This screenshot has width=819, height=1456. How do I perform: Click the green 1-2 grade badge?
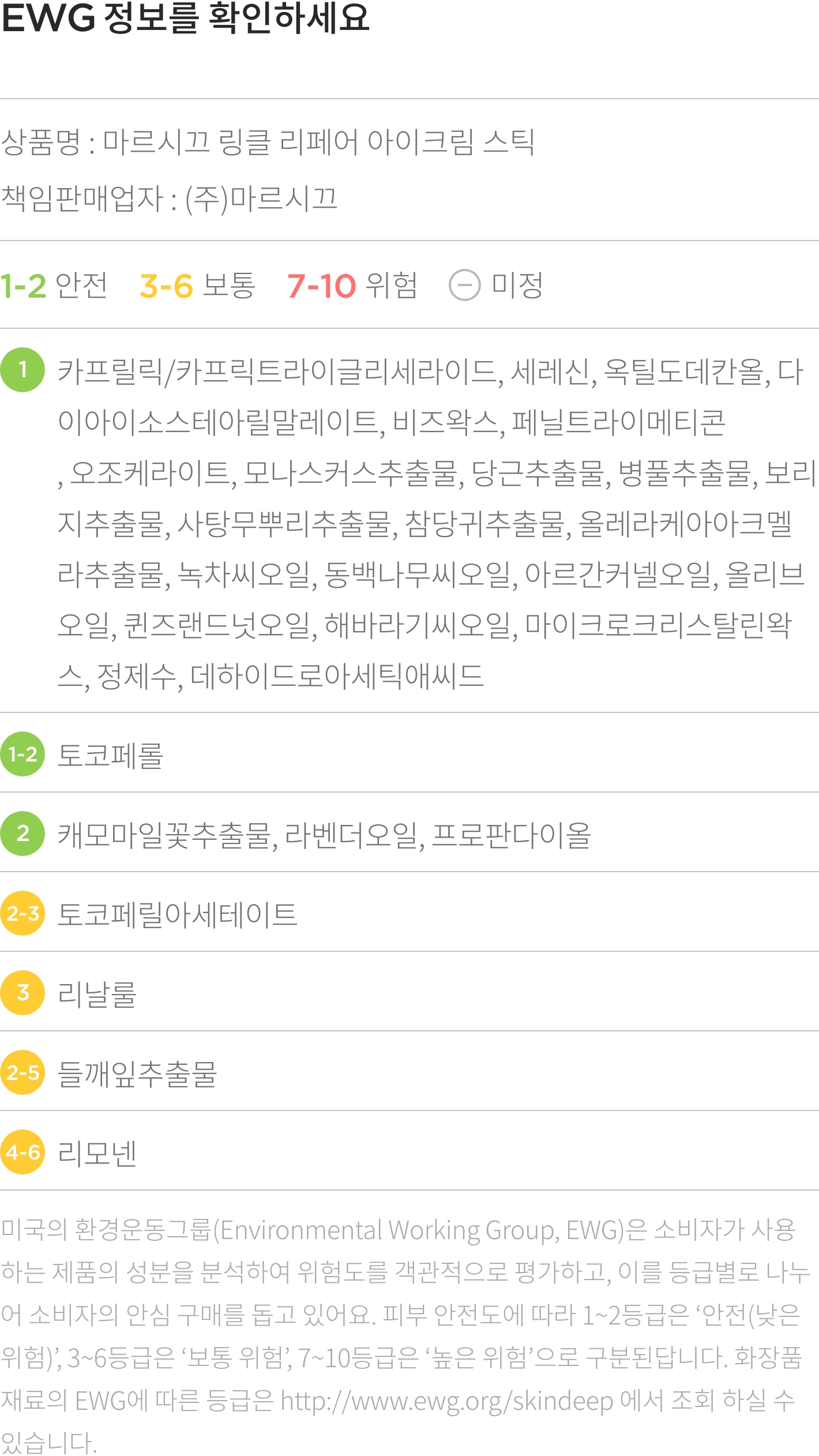click(22, 754)
